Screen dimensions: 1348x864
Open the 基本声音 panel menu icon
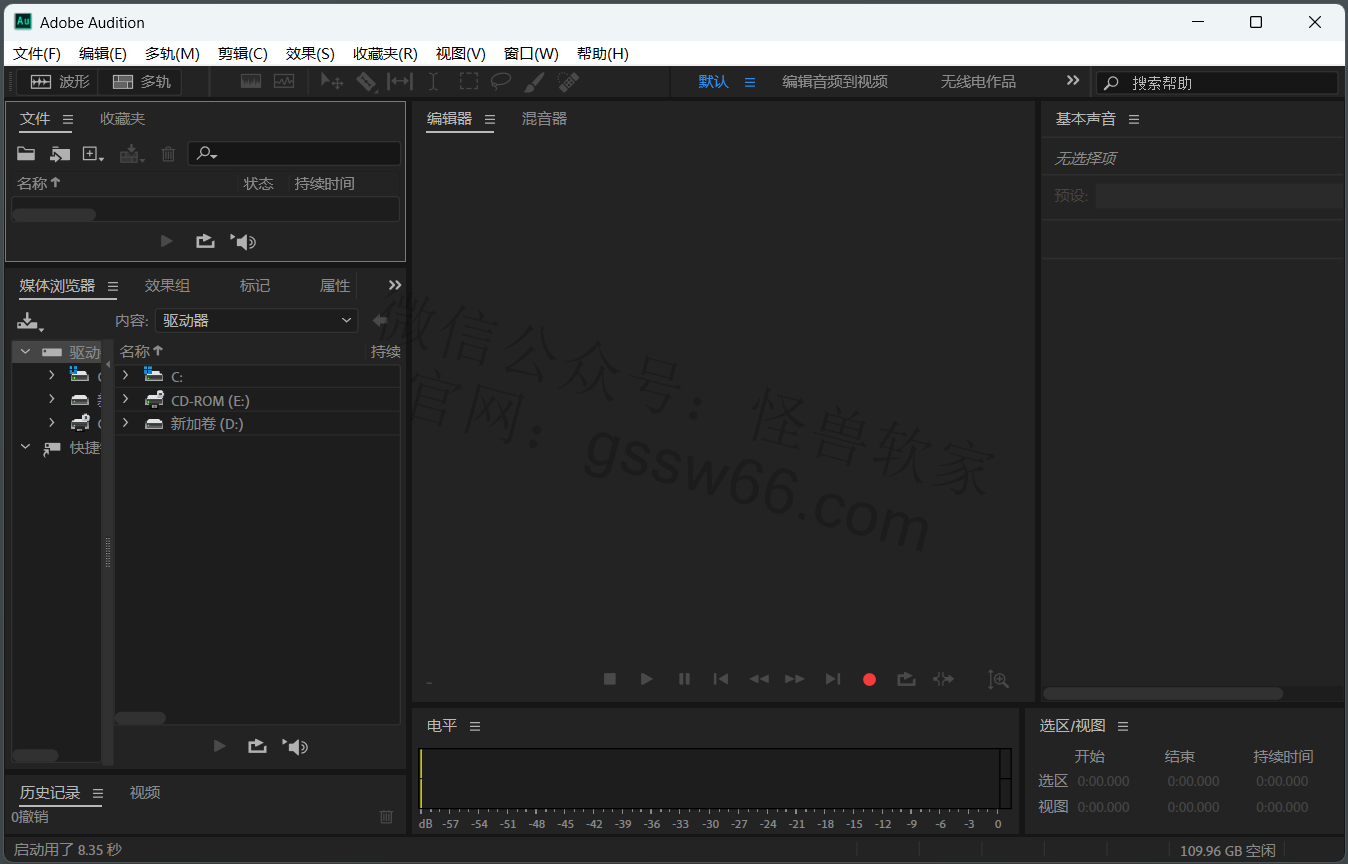pos(1134,119)
